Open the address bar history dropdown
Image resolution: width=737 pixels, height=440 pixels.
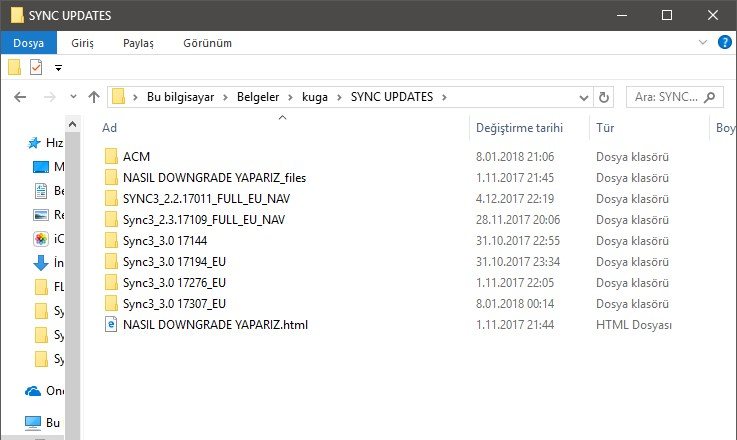pyautogui.click(x=584, y=98)
